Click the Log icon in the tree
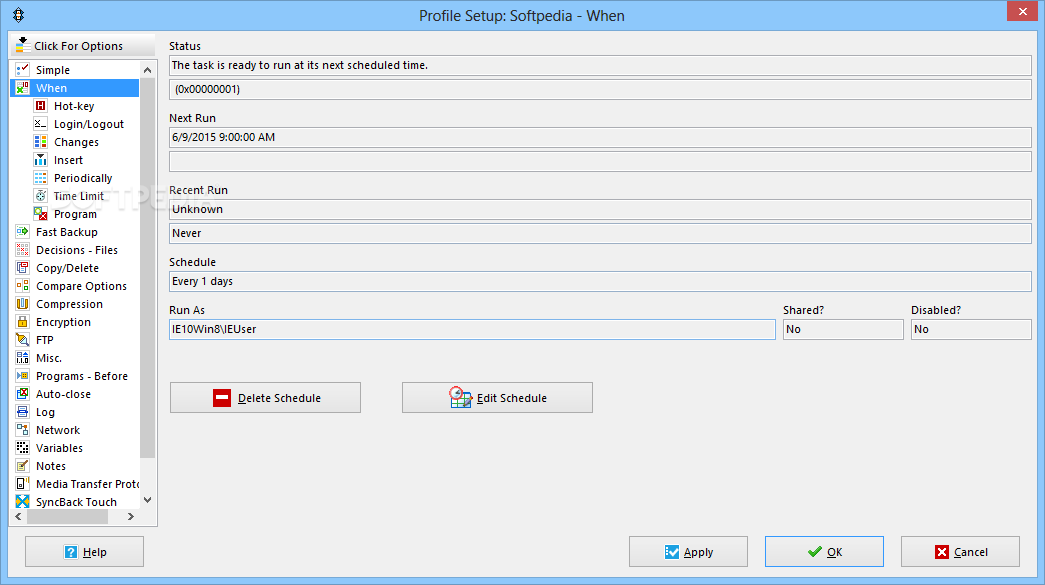1045x585 pixels. pos(23,412)
